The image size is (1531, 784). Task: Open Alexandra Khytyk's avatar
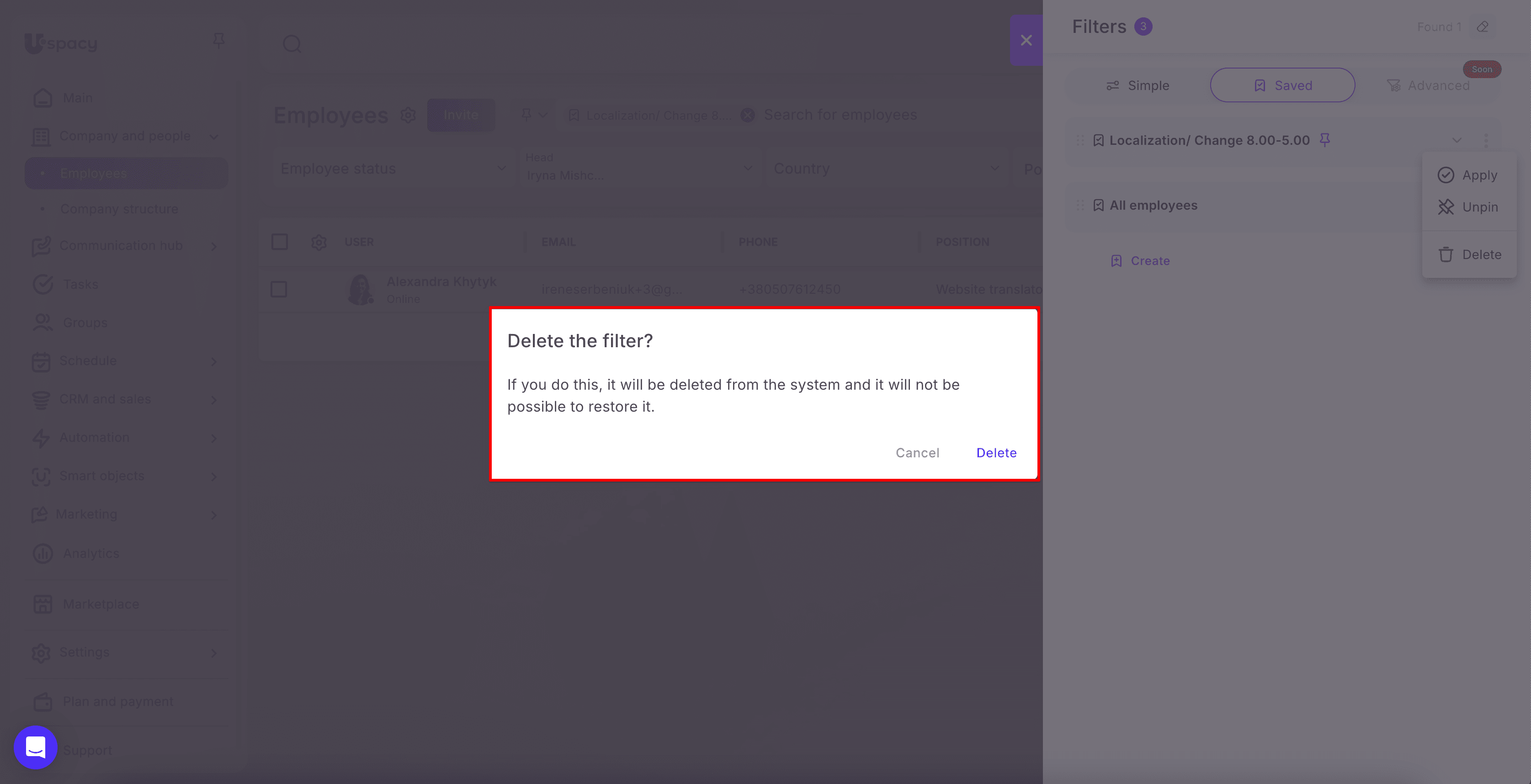point(360,289)
